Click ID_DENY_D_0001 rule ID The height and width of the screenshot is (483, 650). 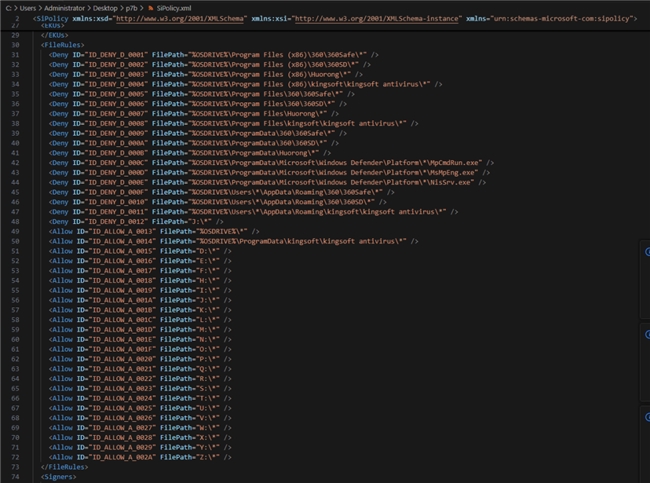pyautogui.click(x=116, y=55)
